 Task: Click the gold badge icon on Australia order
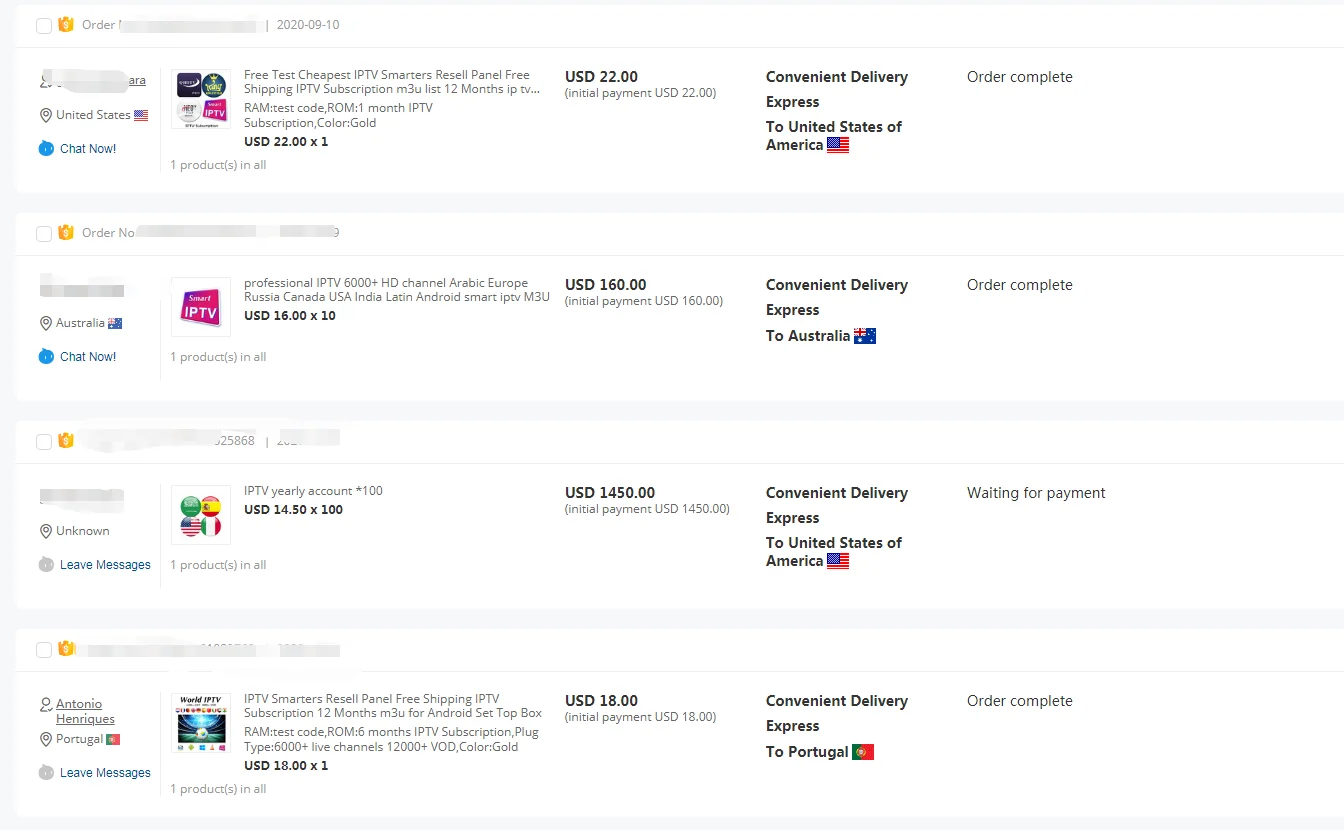pyautogui.click(x=66, y=233)
